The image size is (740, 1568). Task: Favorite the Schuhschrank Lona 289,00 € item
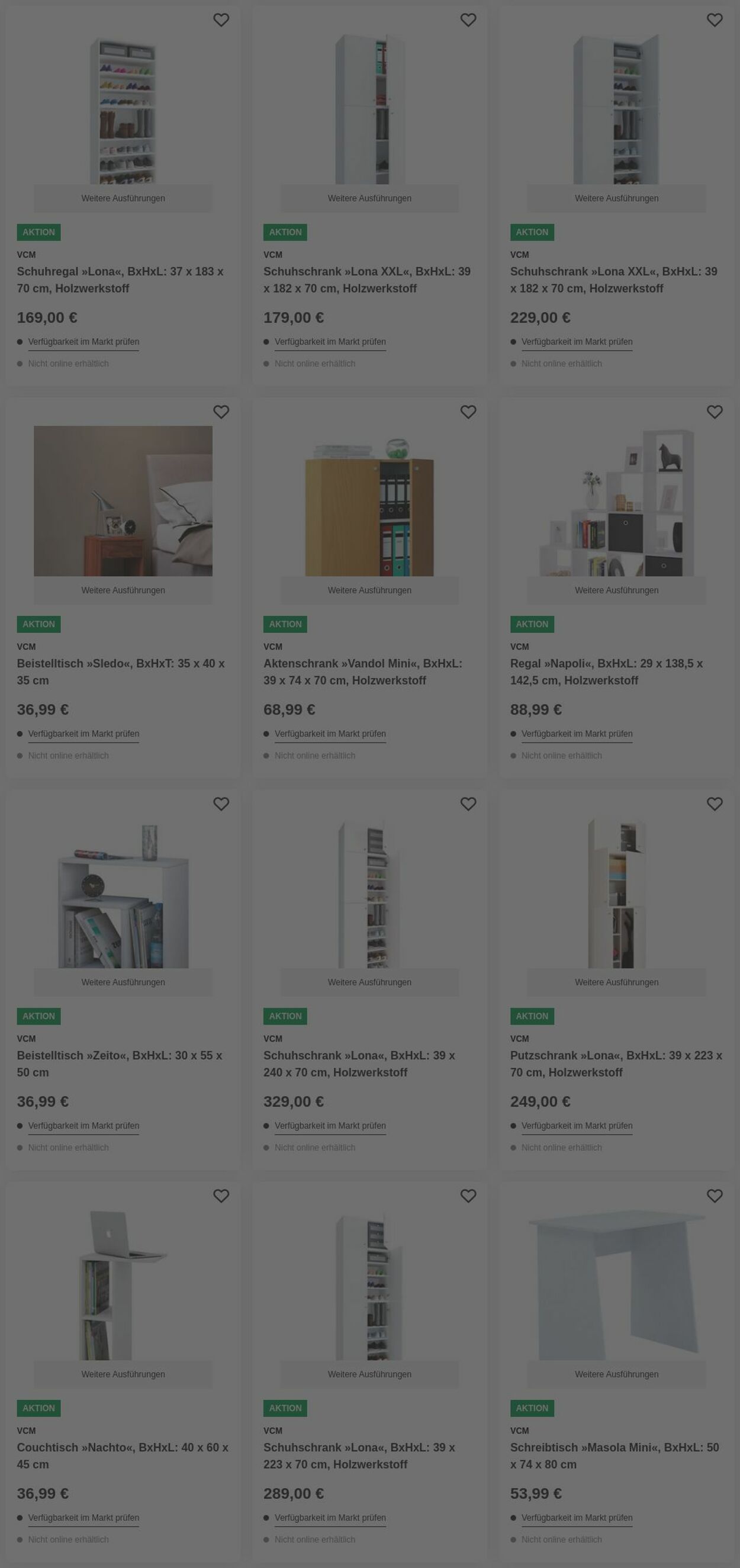pos(468,1196)
